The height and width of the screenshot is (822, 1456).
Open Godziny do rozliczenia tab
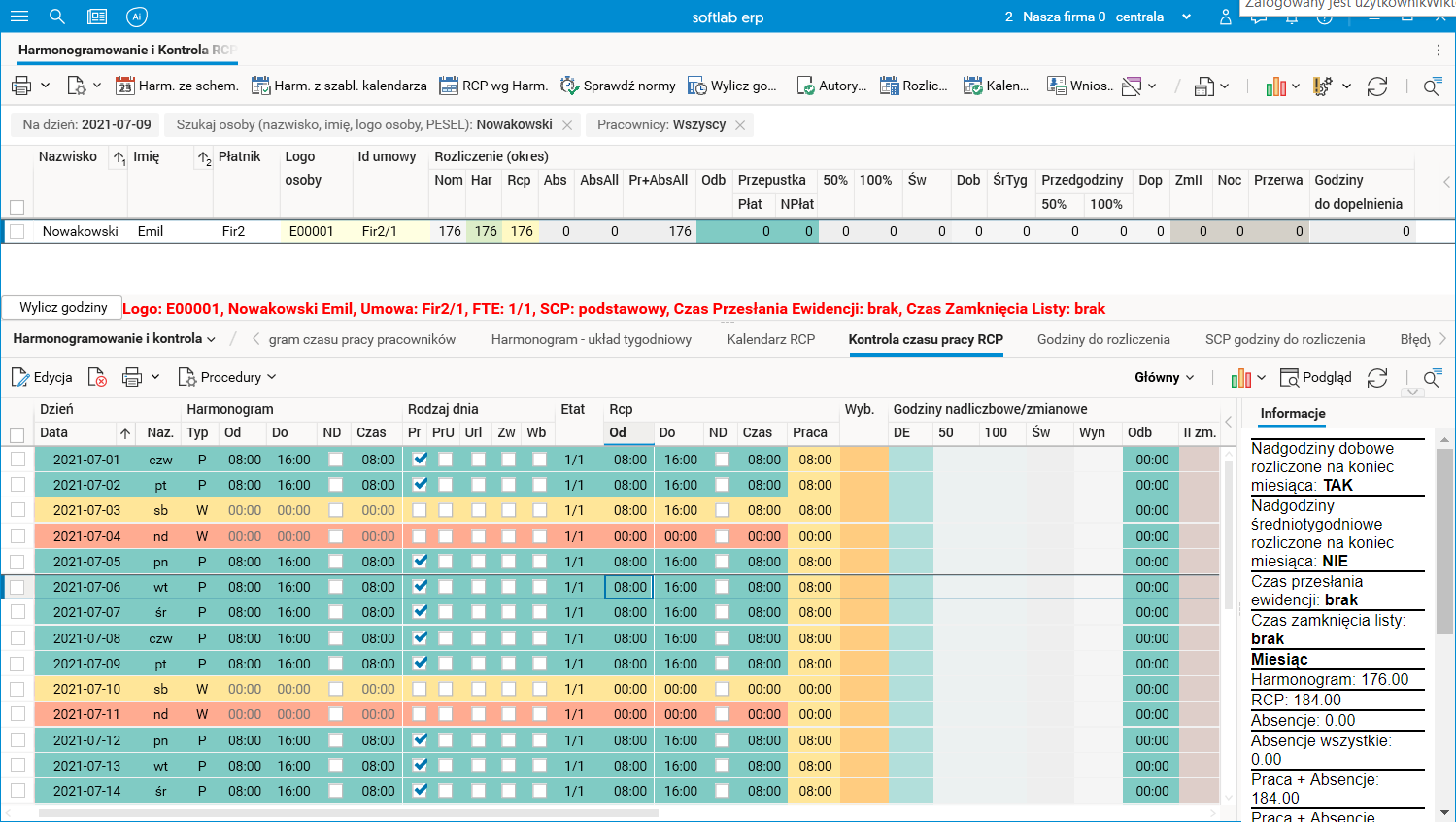[1102, 339]
